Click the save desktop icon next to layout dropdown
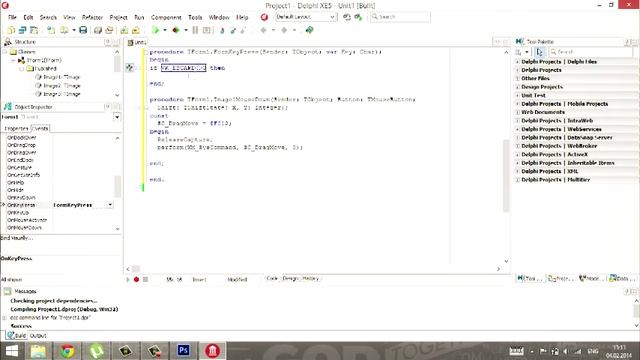The height and width of the screenshot is (360, 640). [347, 17]
